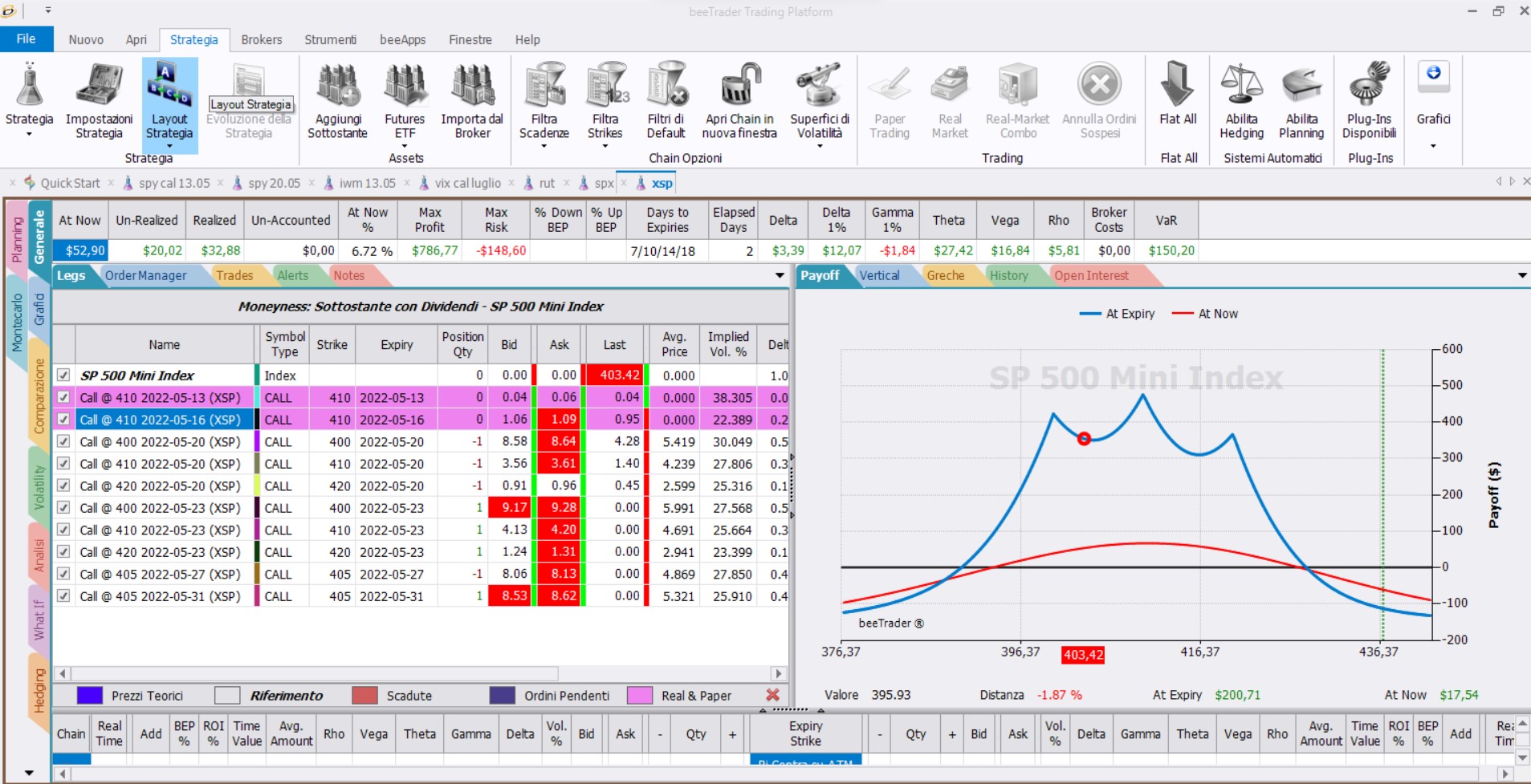Toggle checkbox for Call @ 405 2022-05-31
This screenshot has width=1531, height=784.
[x=63, y=596]
